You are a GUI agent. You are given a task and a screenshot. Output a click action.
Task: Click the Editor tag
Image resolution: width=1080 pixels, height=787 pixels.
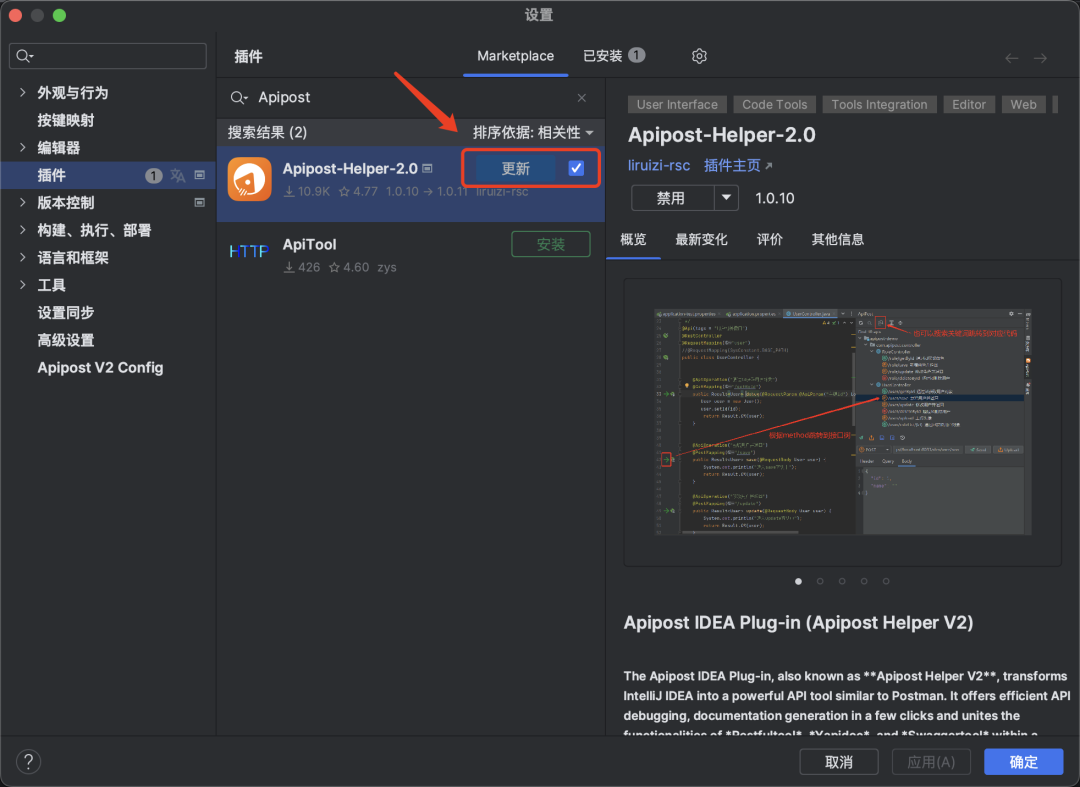(x=968, y=105)
